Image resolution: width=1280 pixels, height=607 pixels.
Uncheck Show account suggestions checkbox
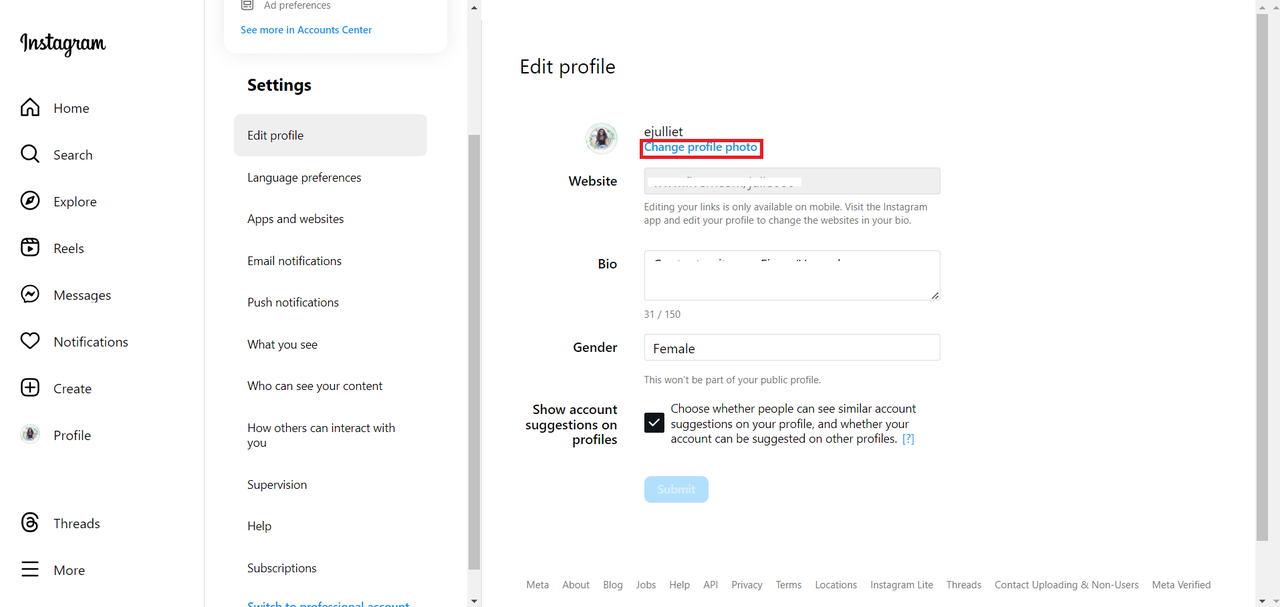tap(654, 423)
